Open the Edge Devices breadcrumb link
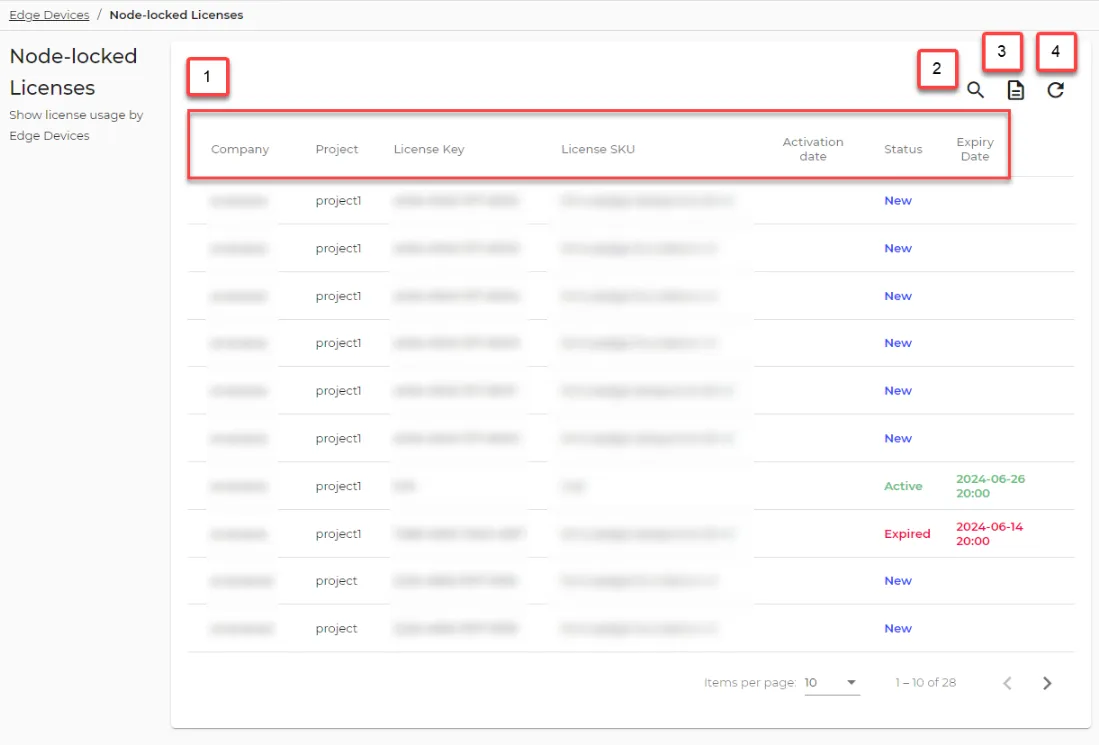 pyautogui.click(x=49, y=15)
